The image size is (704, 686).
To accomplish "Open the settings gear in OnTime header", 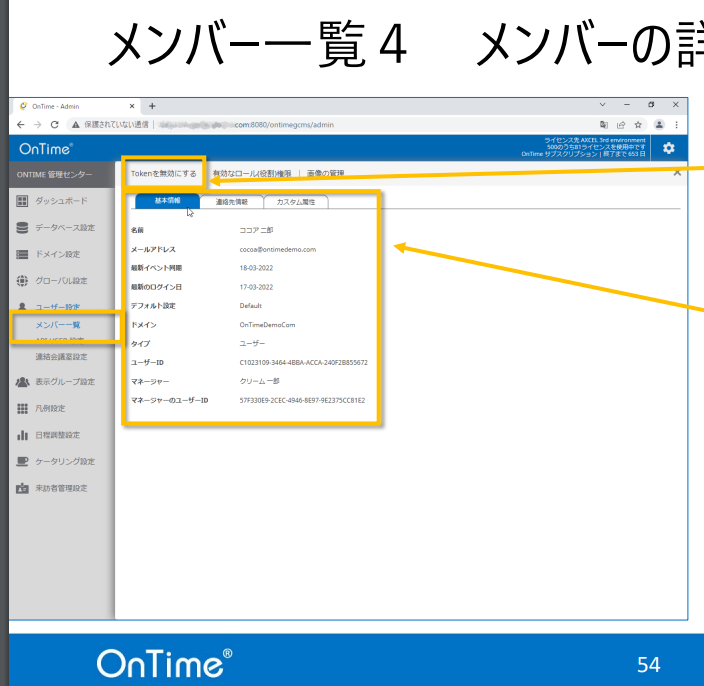I will coord(669,148).
